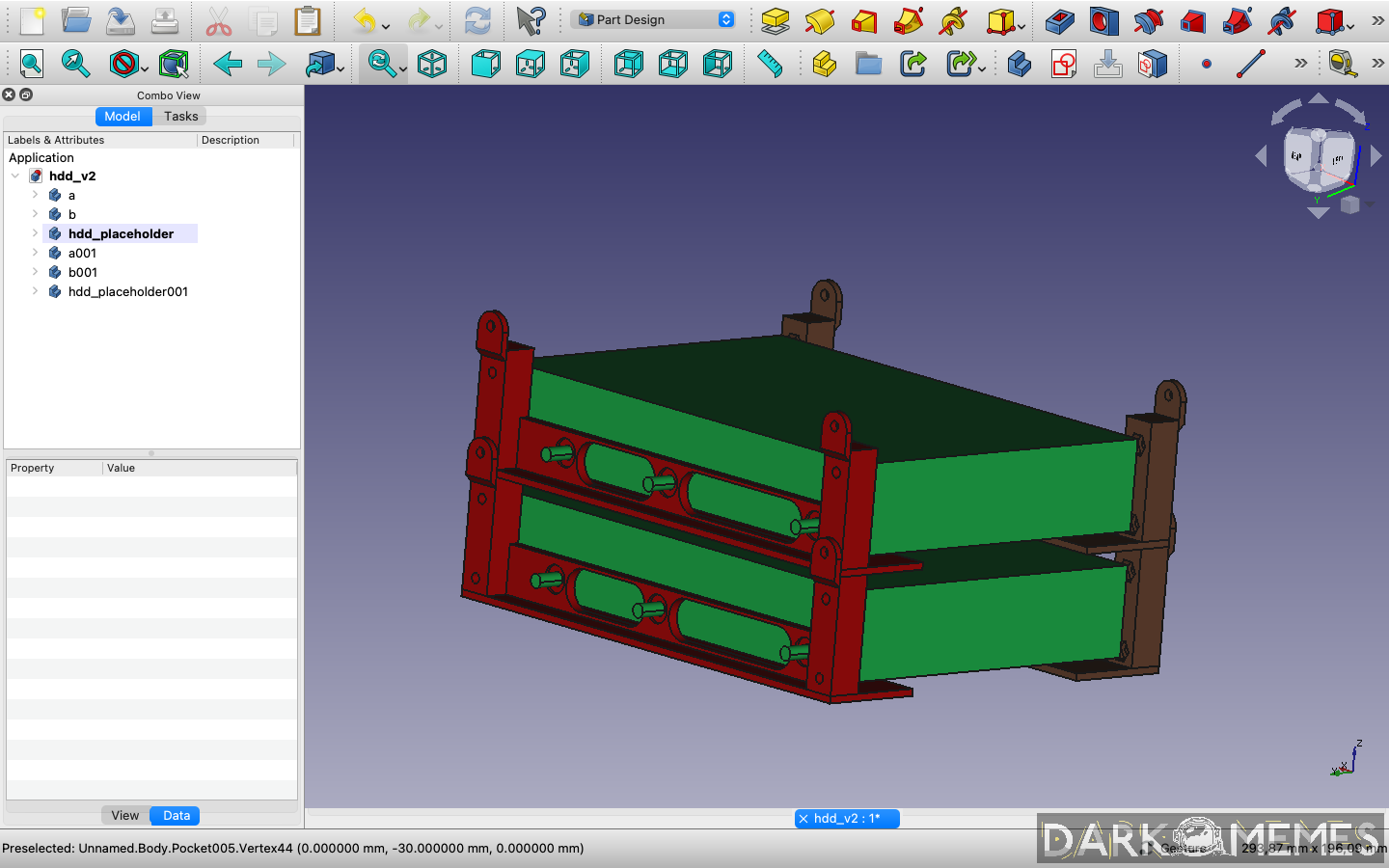Viewport: 1389px width, 868px height.
Task: Fit all content in the view
Action: 32,65
